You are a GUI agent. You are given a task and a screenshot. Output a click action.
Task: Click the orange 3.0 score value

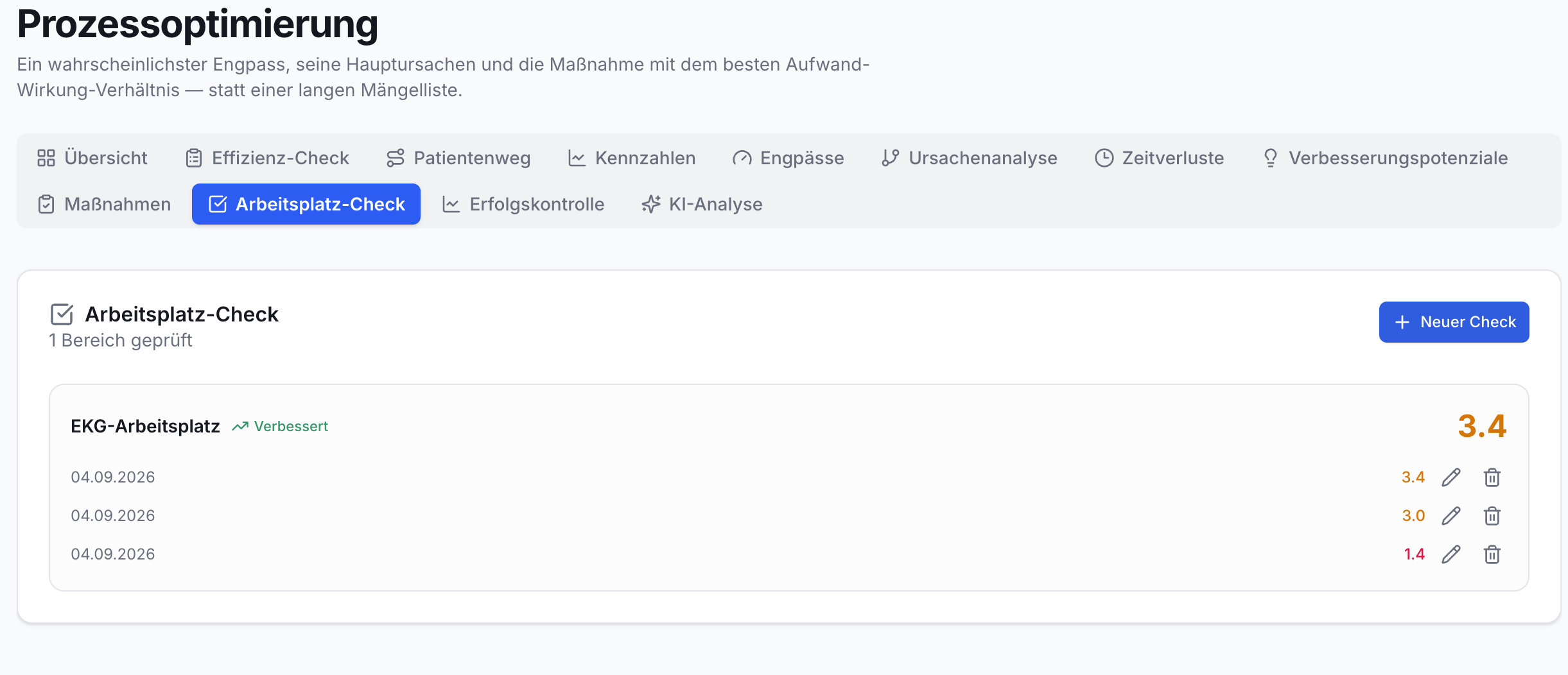(1413, 516)
